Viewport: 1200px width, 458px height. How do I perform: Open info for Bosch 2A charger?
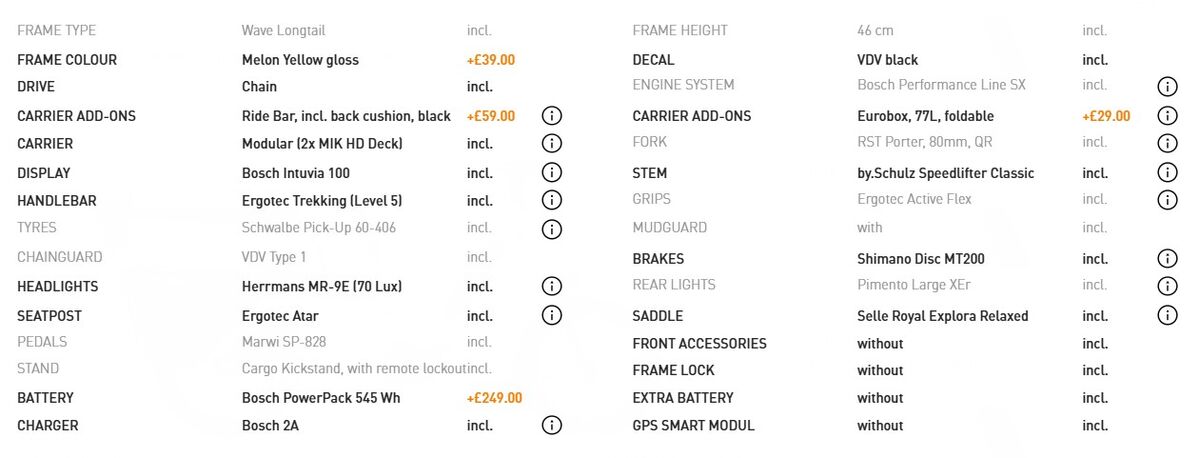click(552, 426)
